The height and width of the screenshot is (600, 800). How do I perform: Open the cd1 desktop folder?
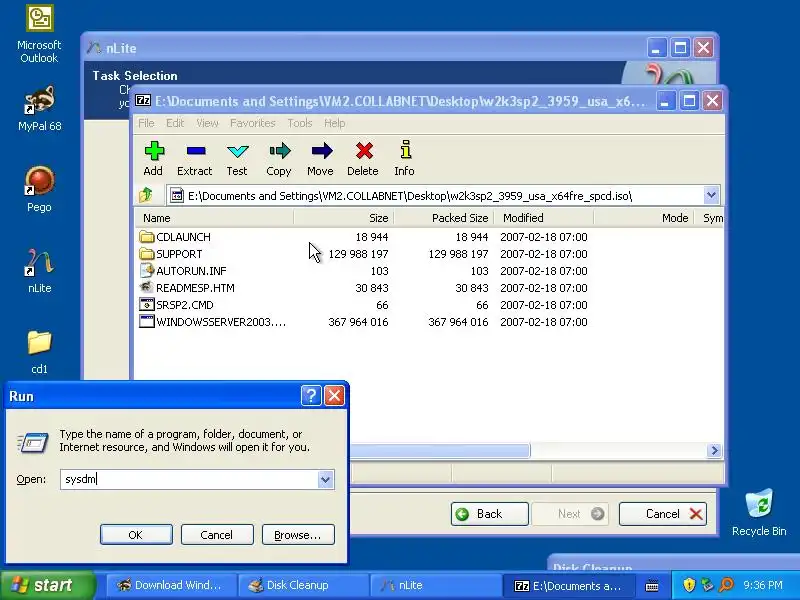click(39, 343)
